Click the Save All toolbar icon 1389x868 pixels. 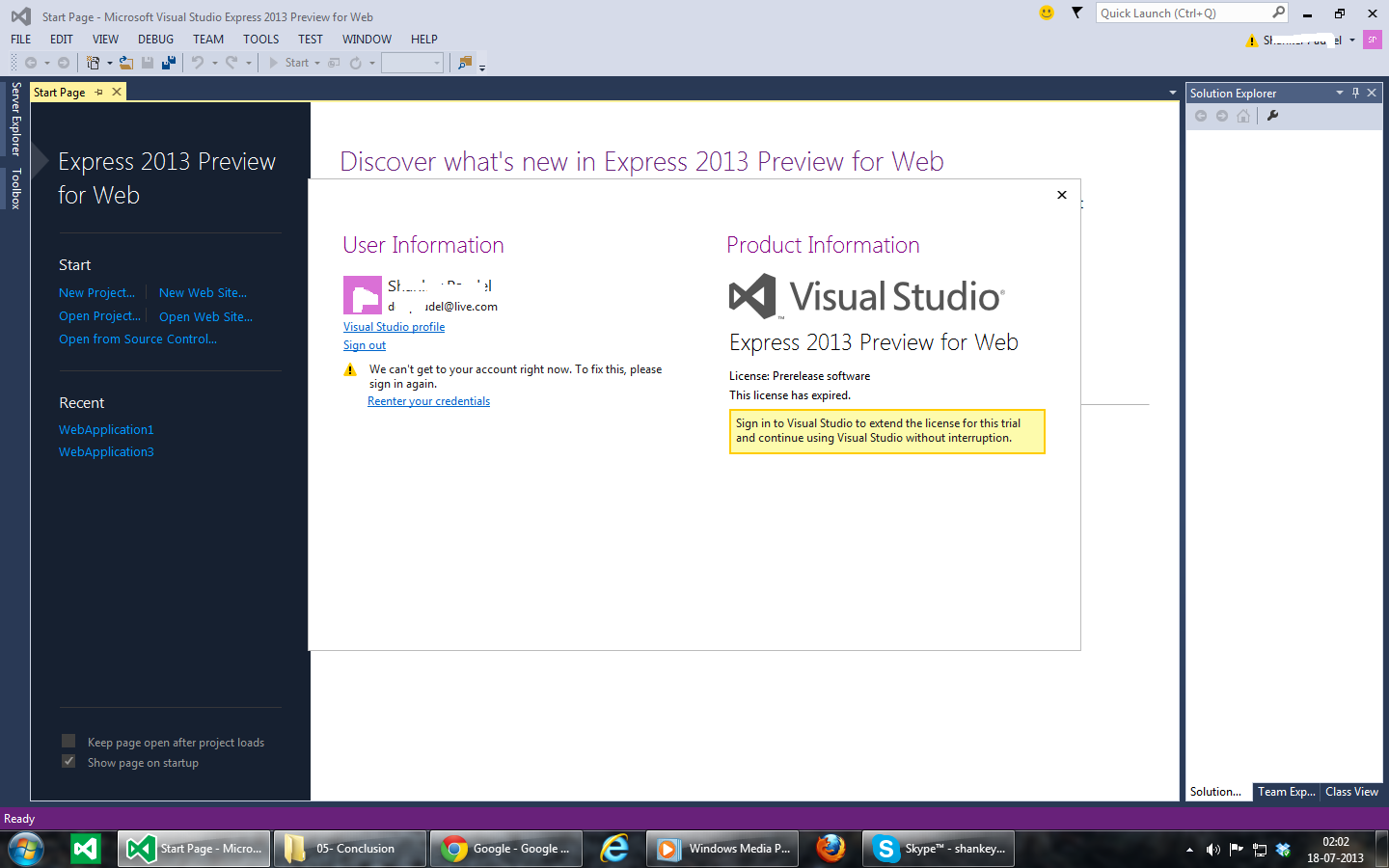pos(169,63)
